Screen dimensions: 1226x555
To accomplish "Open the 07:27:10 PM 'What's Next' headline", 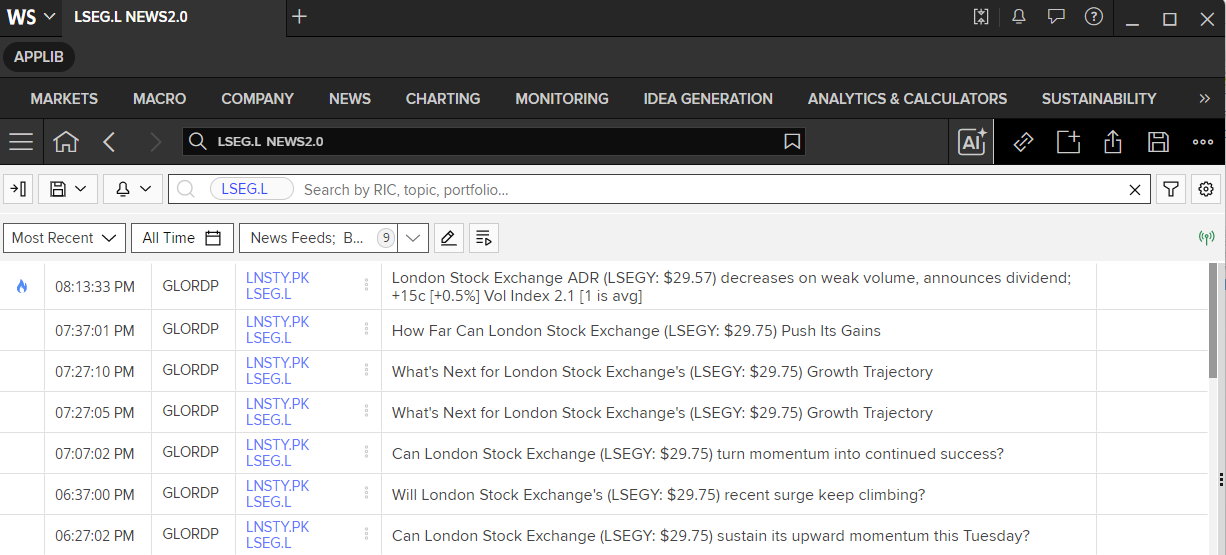I will click(x=662, y=372).
